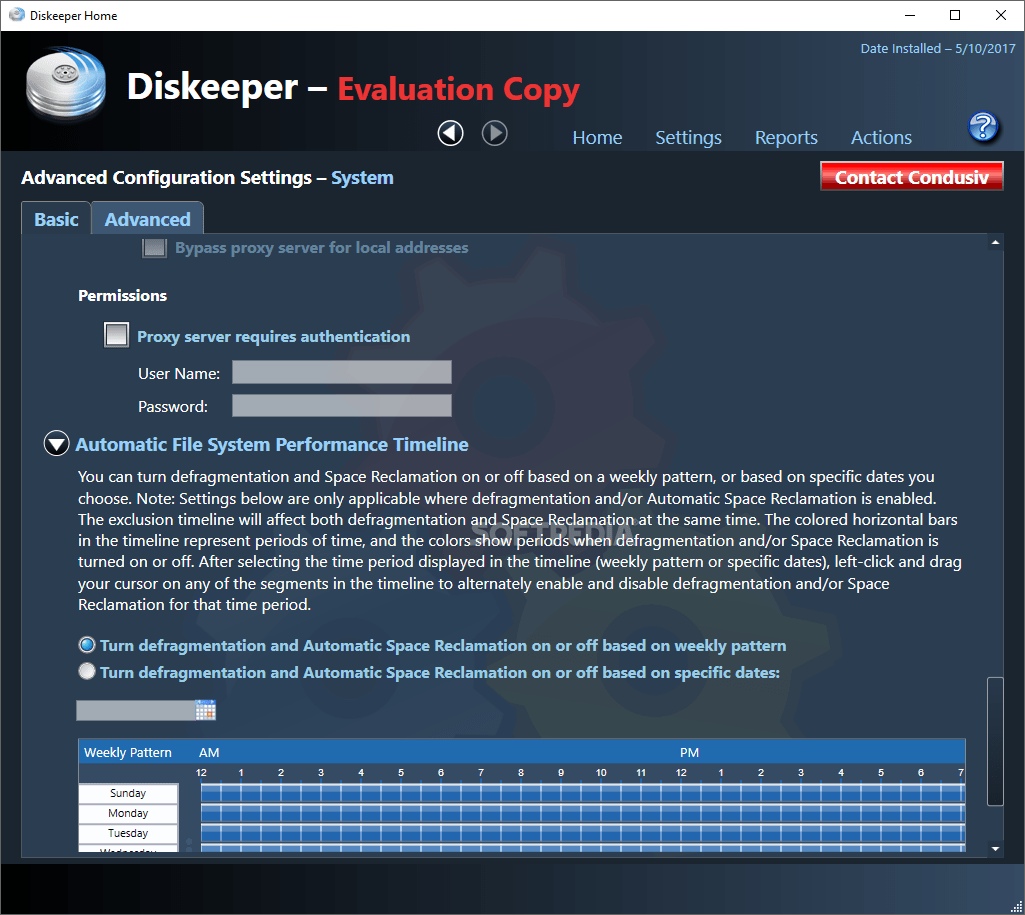Switch to the Basic tab
Screen dimensions: 1025x915
point(55,218)
